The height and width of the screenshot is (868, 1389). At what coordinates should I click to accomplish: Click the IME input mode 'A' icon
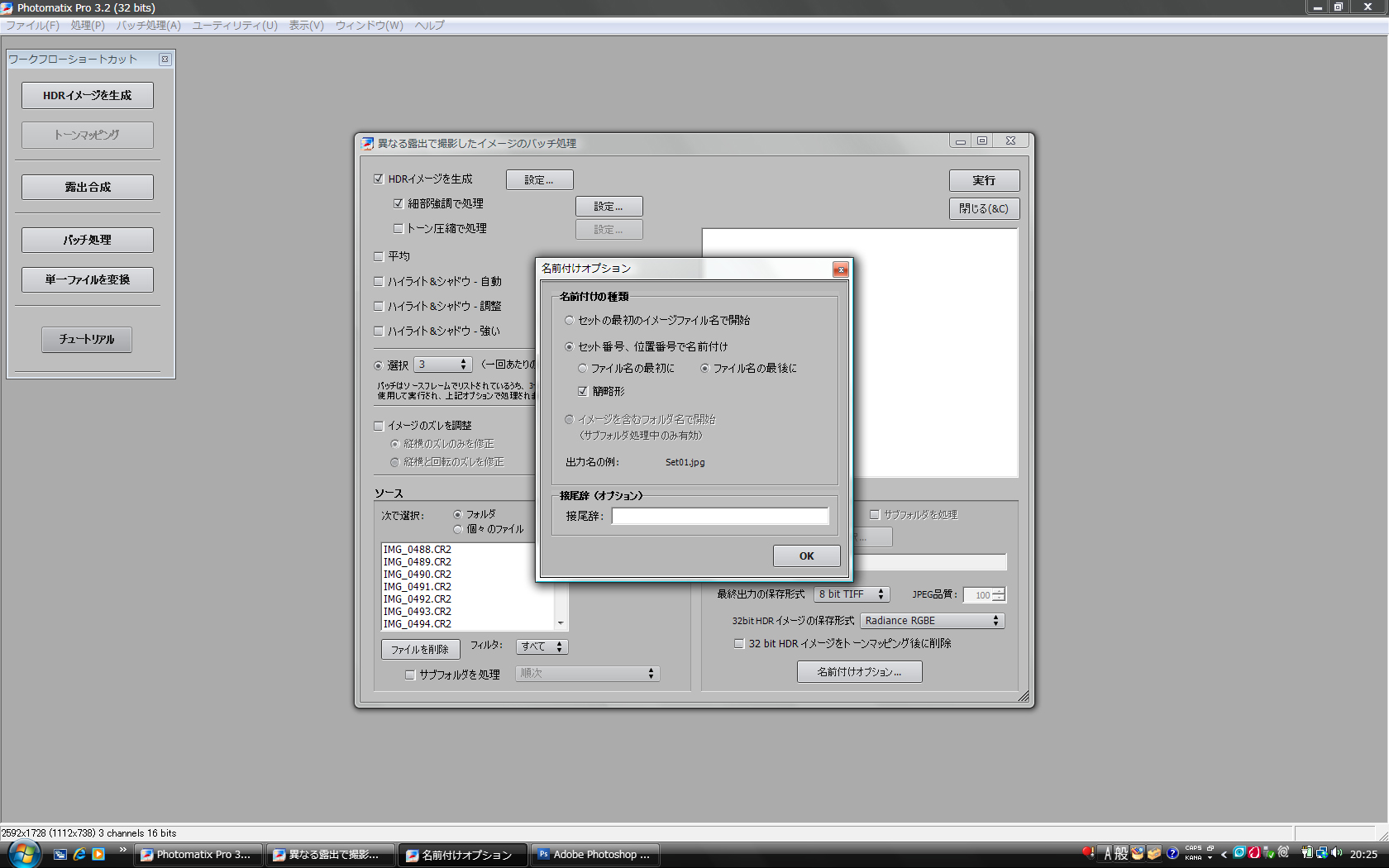point(1108,854)
